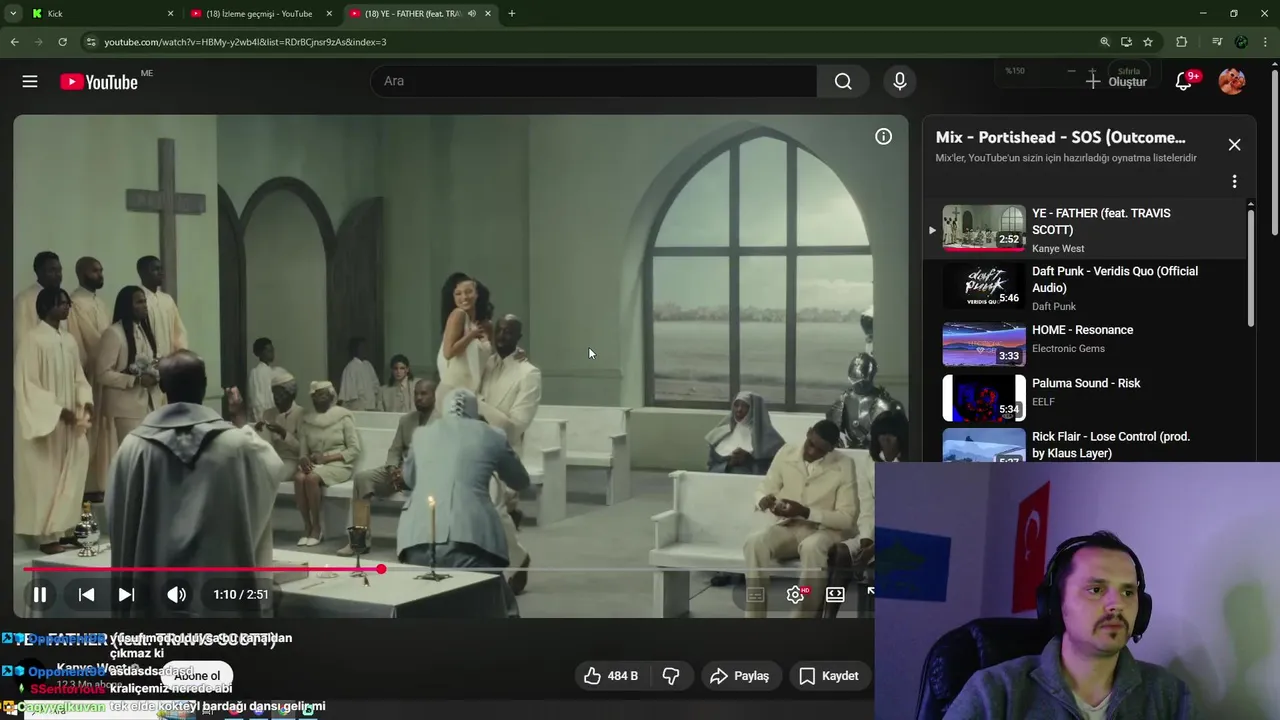The image size is (1280, 720).
Task: Open browser media controls icon
Action: (1217, 42)
